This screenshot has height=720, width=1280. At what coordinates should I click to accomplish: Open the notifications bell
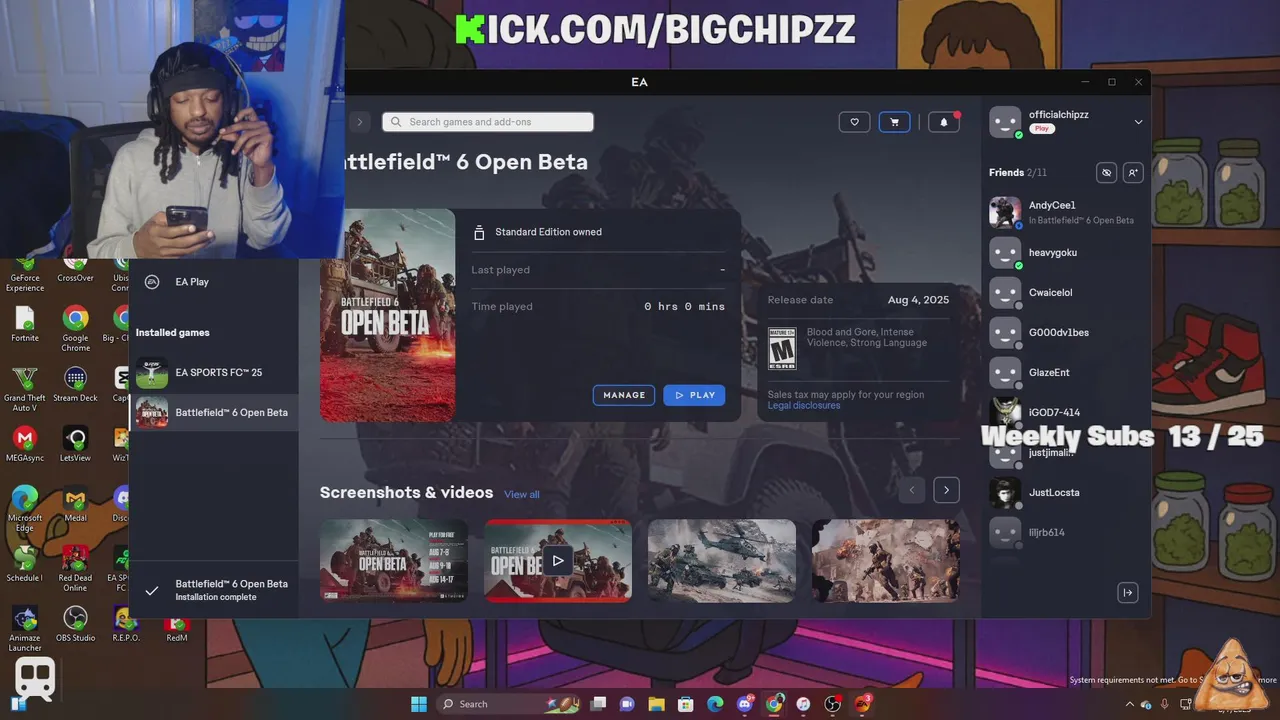[x=944, y=122]
